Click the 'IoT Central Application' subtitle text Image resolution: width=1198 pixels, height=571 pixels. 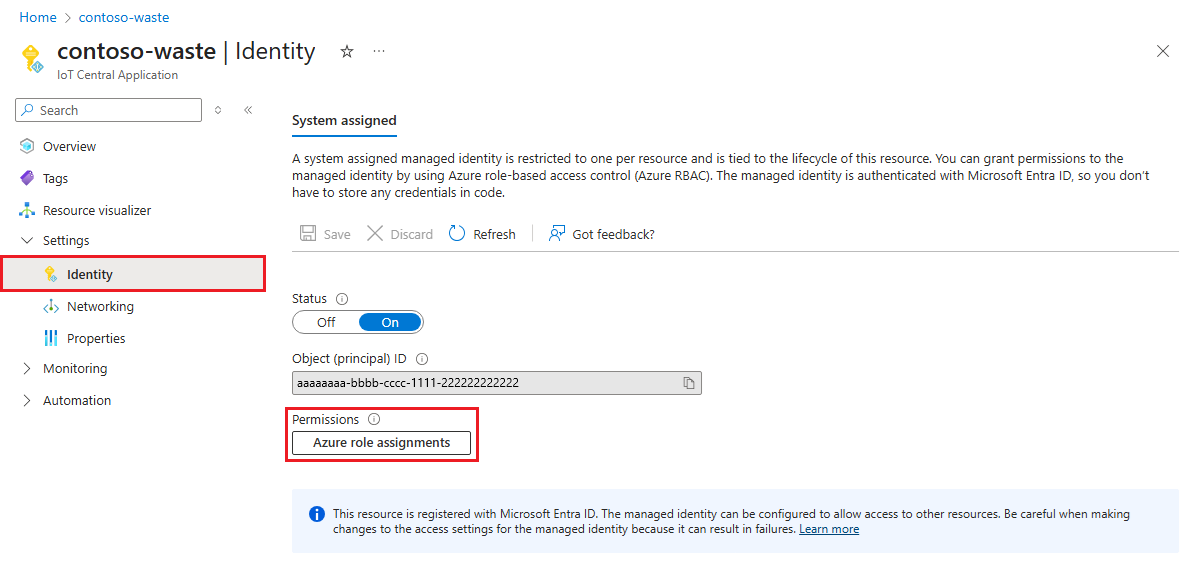(x=118, y=75)
